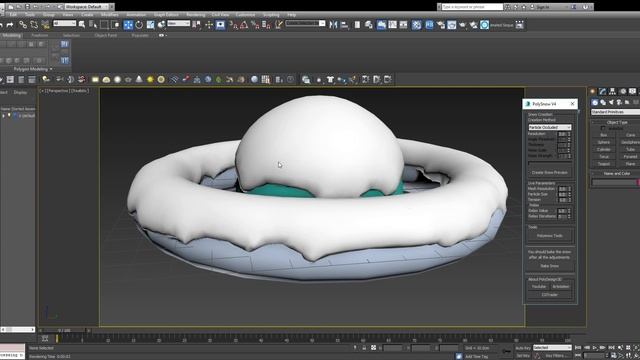Activate the Select Object tool

tap(82, 25)
